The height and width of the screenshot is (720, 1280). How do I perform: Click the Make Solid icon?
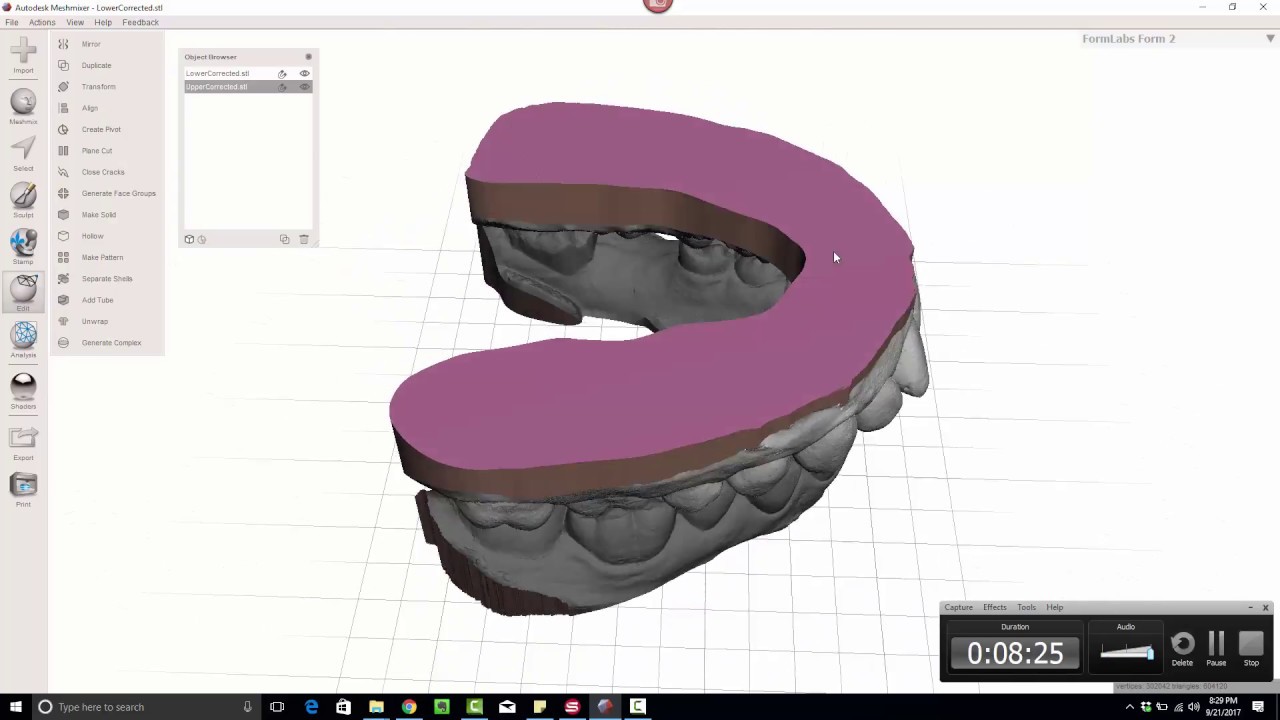click(x=63, y=214)
